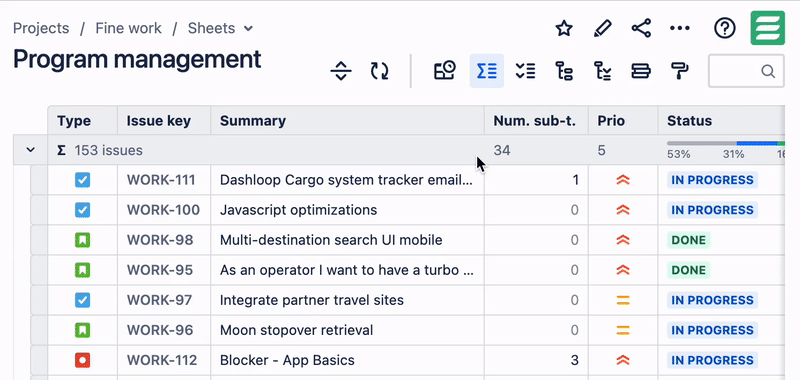Viewport: 800px width, 380px height.
Task: Click IN PROGRESS status of WORK-100
Action: pyautogui.click(x=712, y=210)
